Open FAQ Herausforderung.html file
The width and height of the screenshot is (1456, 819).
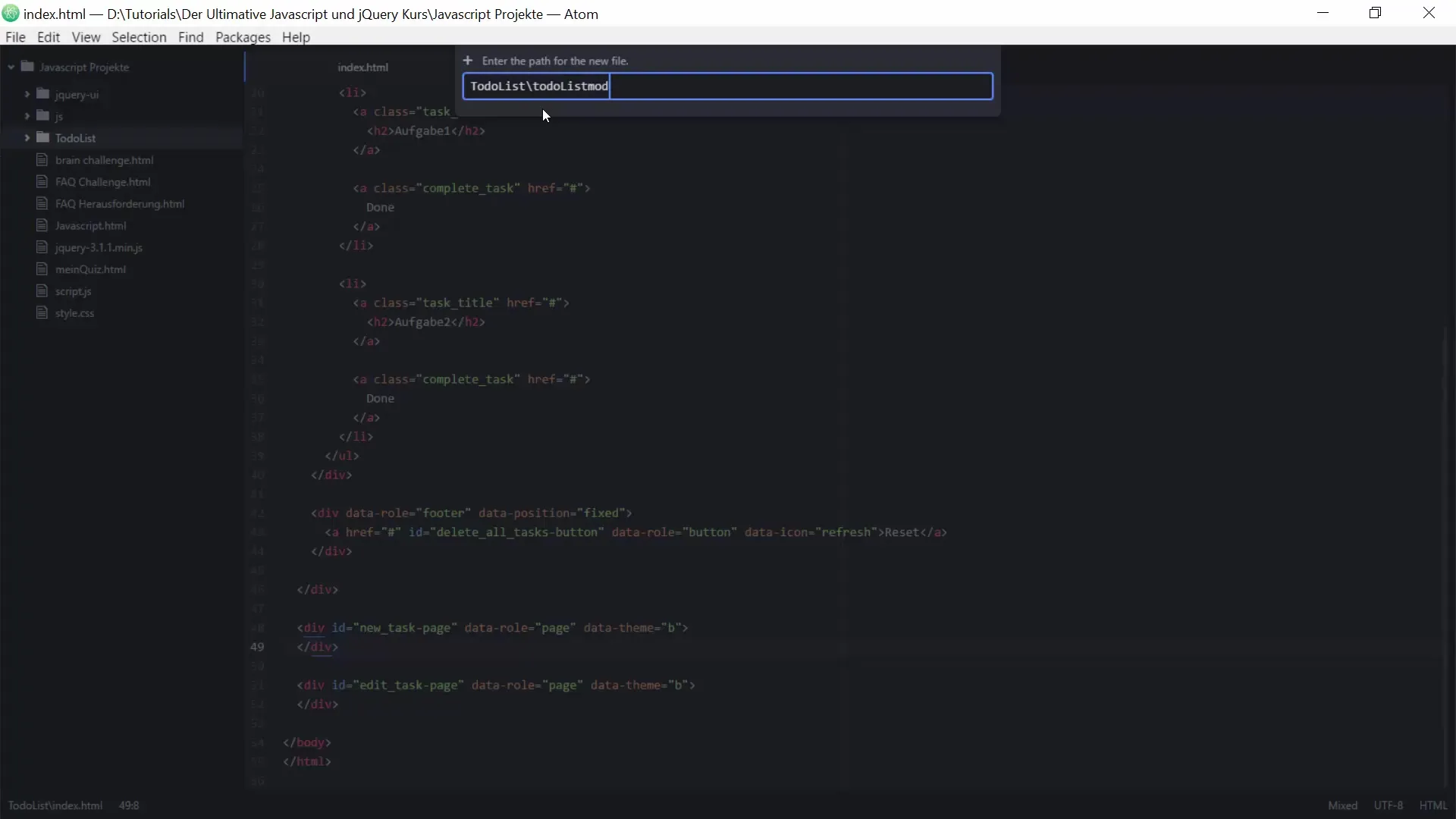[120, 204]
